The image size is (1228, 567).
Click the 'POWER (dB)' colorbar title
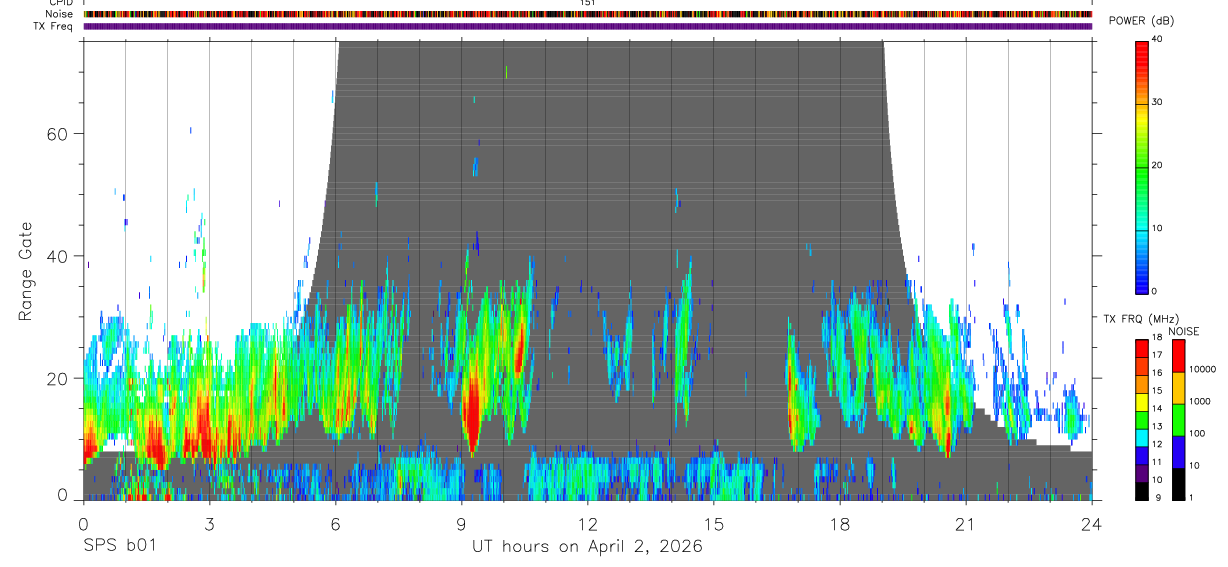pyautogui.click(x=1141, y=21)
